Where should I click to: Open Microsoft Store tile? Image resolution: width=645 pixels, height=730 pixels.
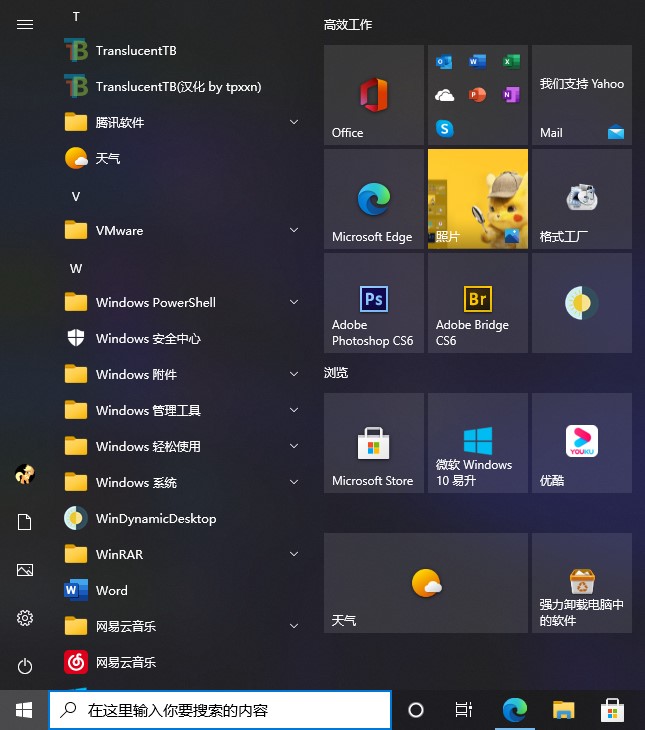[x=373, y=443]
